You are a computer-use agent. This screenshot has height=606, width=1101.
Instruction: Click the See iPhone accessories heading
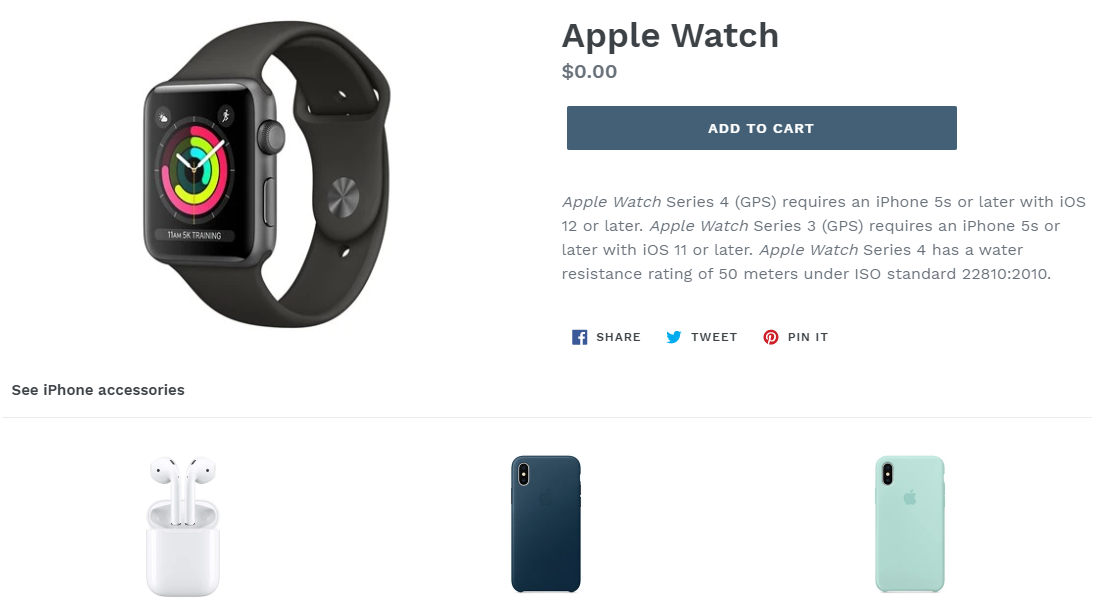(98, 390)
